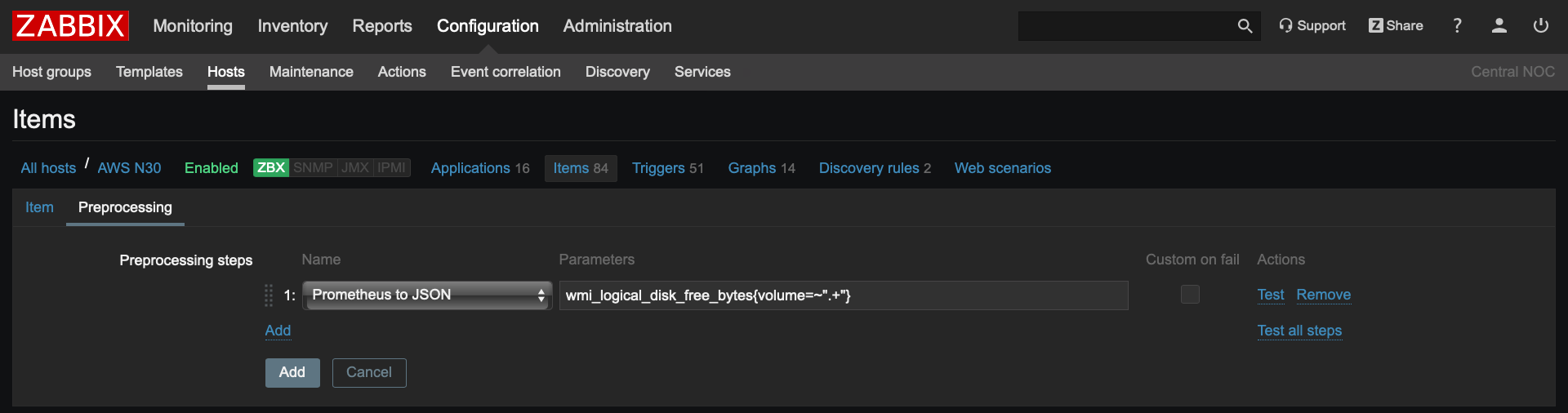Screen dimensions: 1568x413
Task: Click the sign out power icon
Action: (1541, 26)
